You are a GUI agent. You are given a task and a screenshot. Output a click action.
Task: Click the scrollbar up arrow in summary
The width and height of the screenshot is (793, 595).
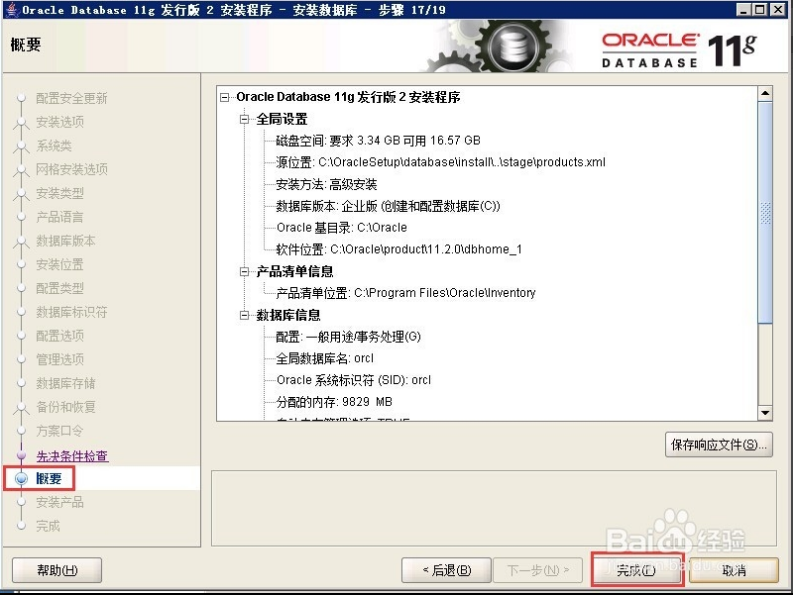(765, 94)
